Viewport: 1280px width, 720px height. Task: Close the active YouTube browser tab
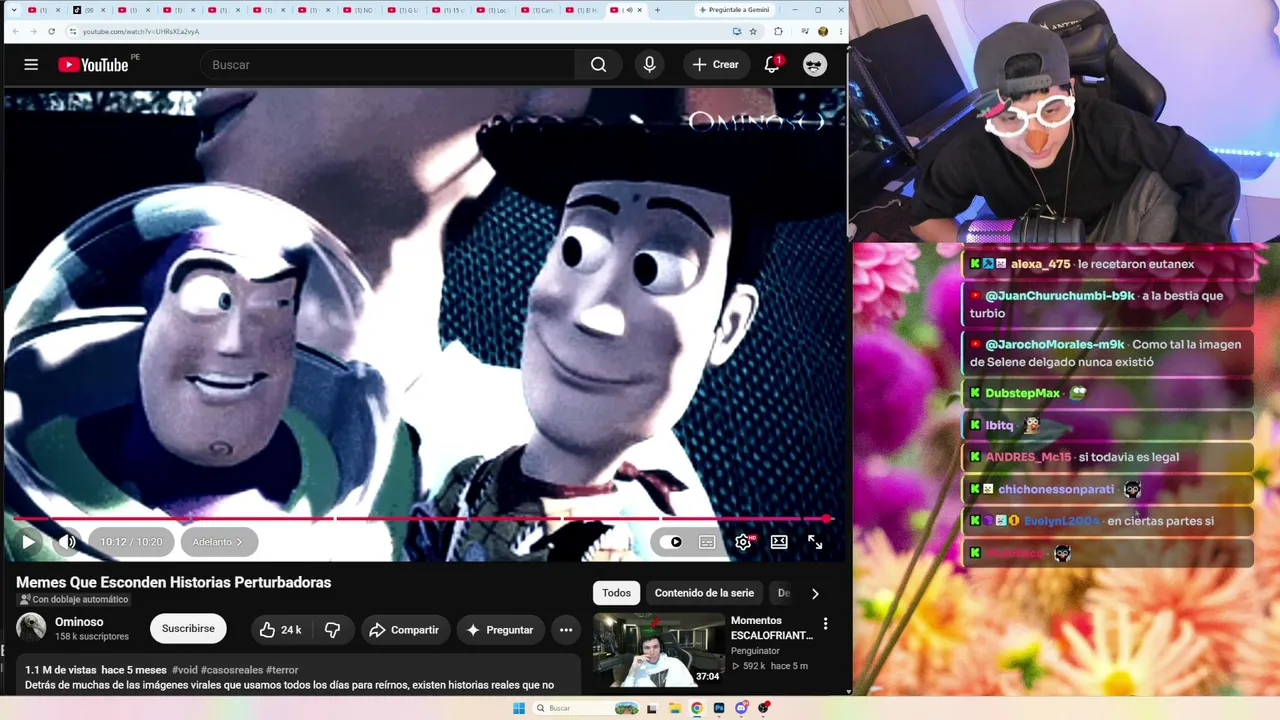pos(640,10)
